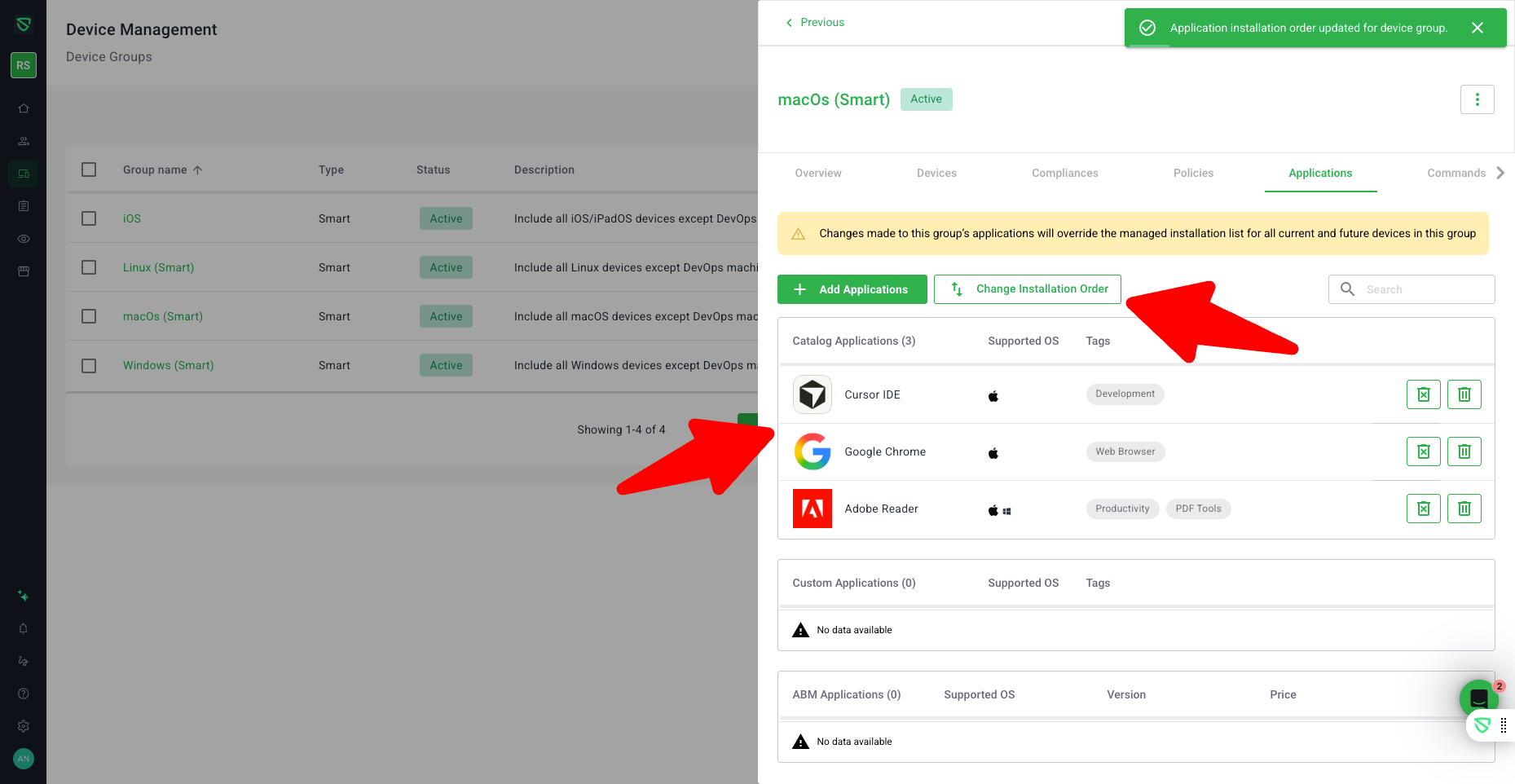Click Change Installation Order button
Viewport: 1515px width, 784px height.
(1027, 289)
